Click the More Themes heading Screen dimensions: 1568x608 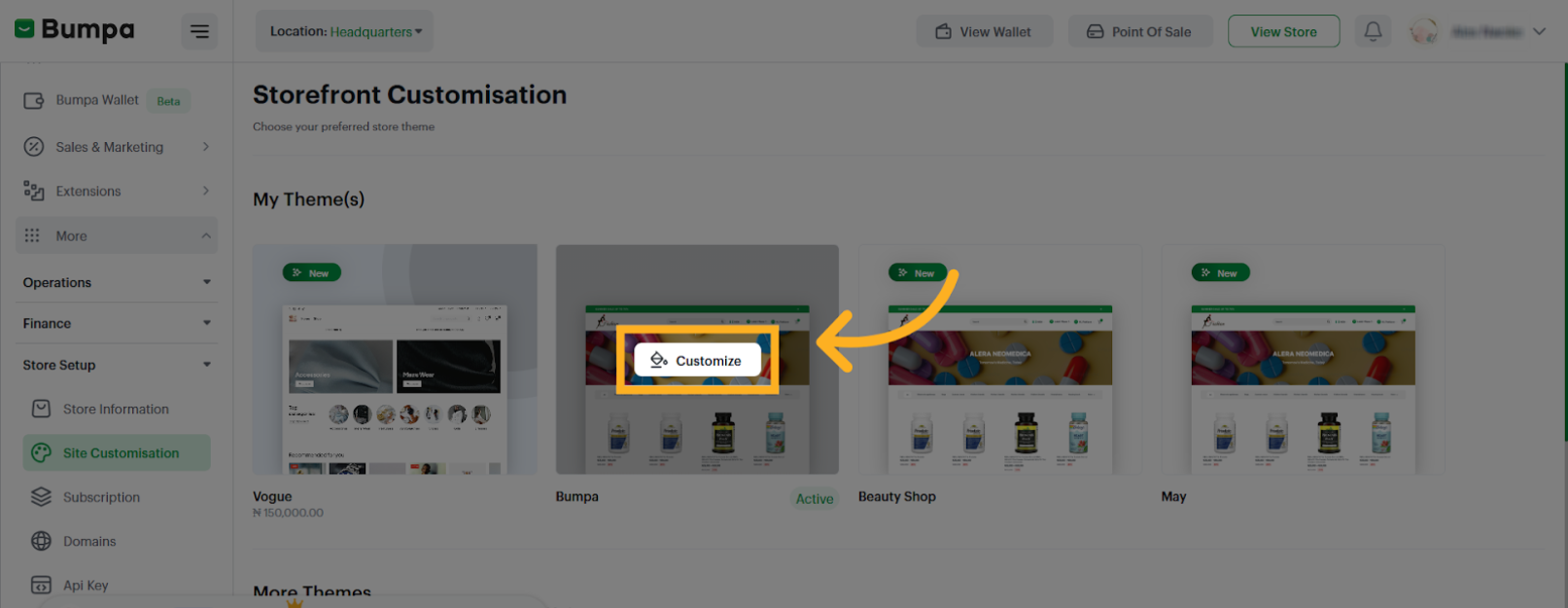312,591
